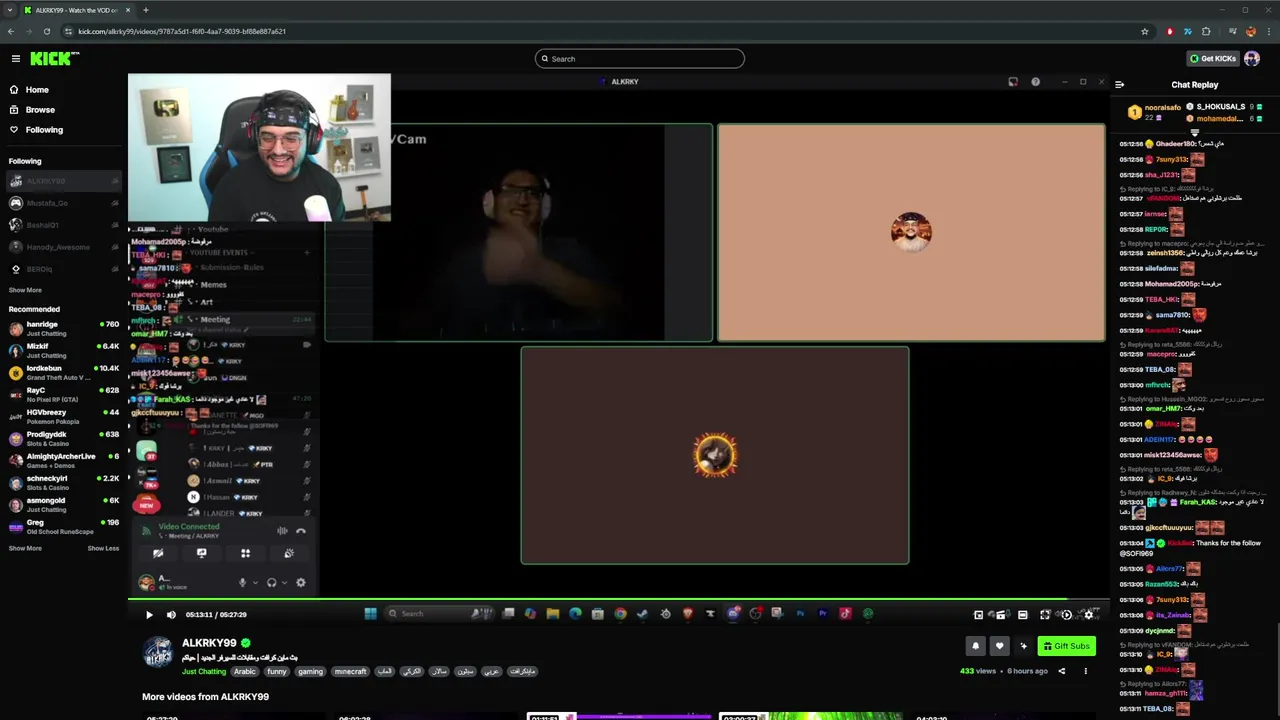Expand the gift leaderboard in chat
Viewport: 1280px width, 720px height.
click(1194, 132)
